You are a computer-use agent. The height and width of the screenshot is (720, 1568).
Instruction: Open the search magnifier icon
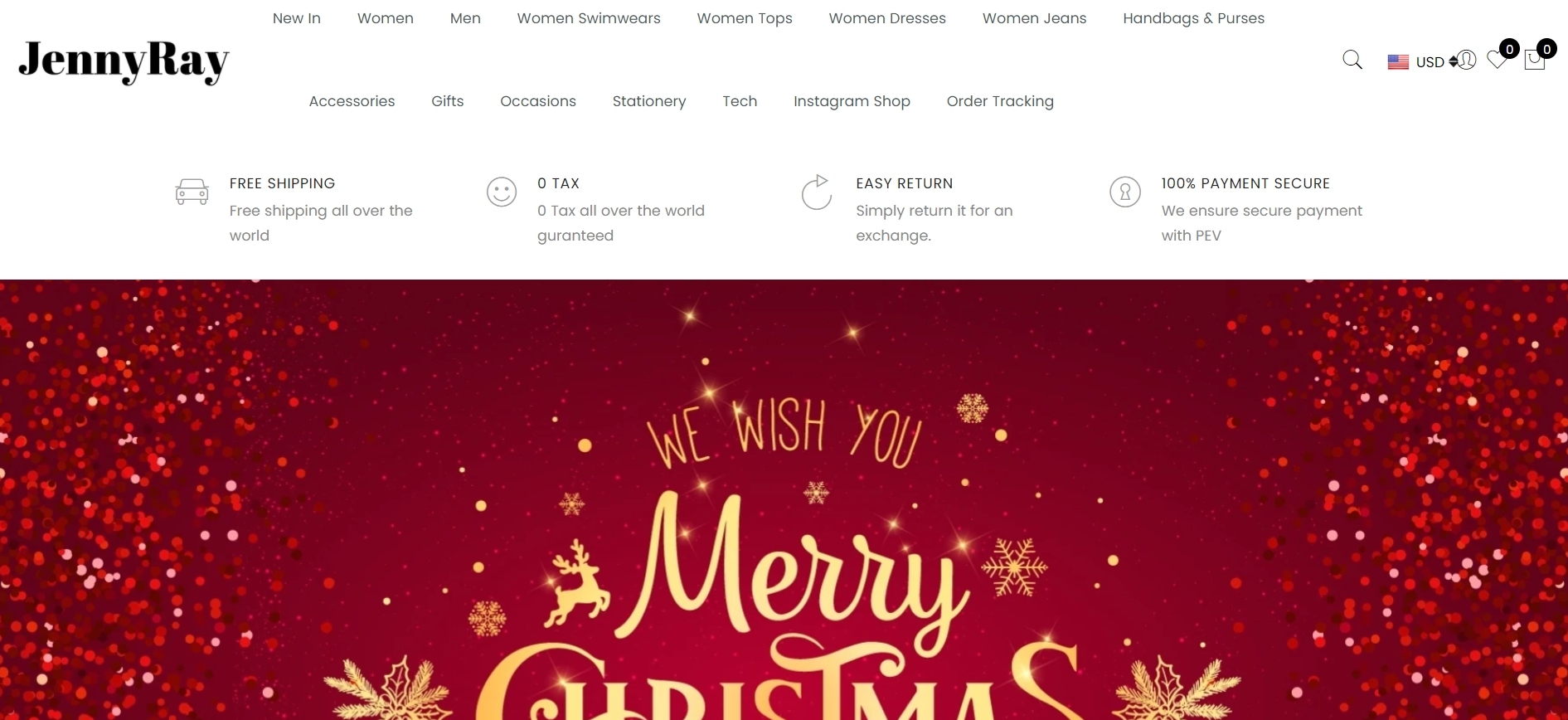click(1352, 60)
